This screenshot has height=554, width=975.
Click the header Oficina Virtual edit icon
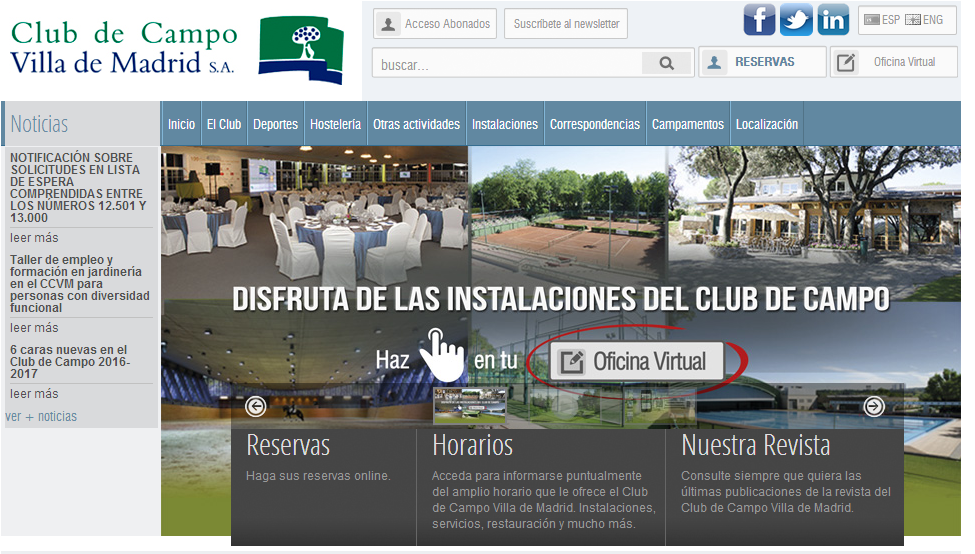[846, 62]
